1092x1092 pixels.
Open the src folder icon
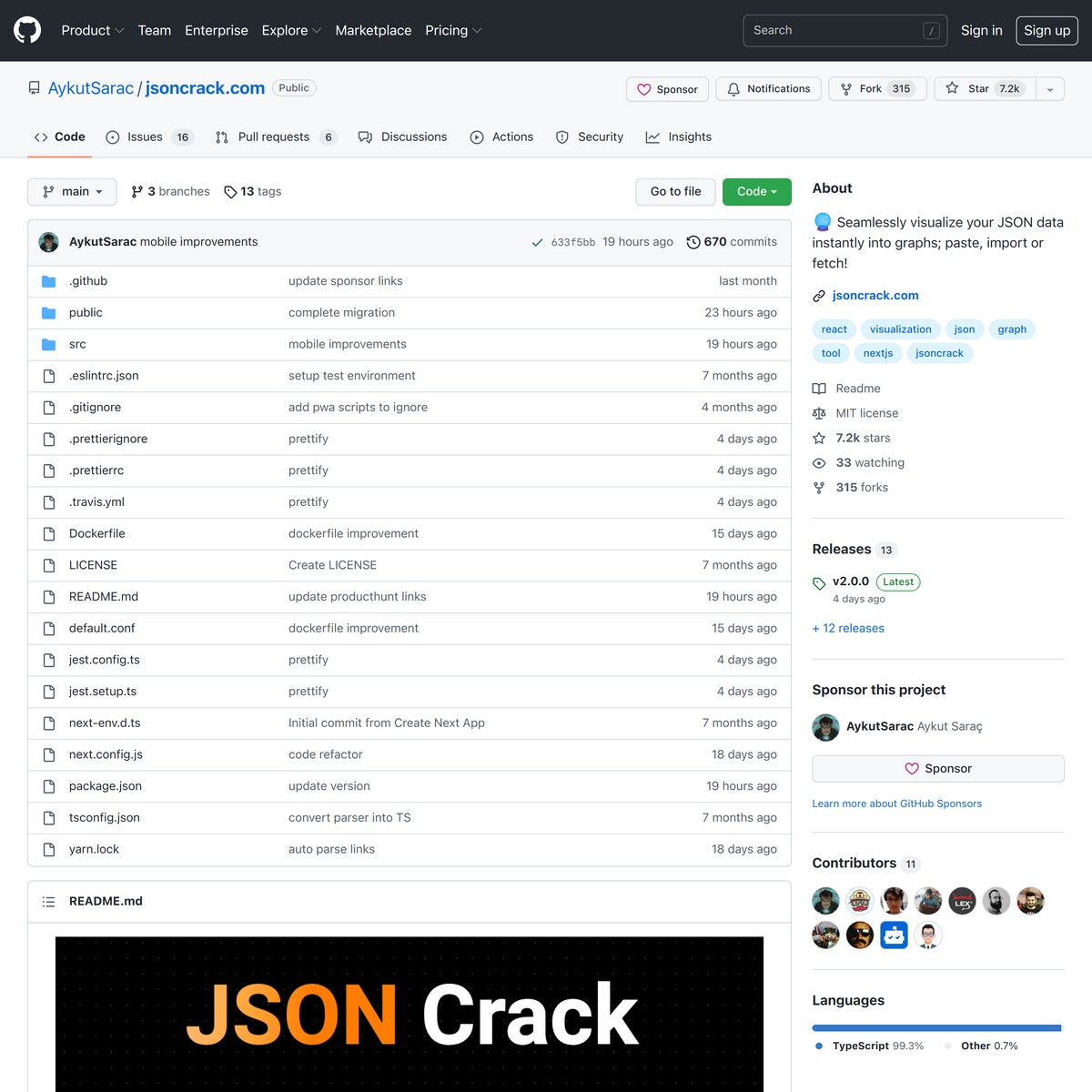49,344
